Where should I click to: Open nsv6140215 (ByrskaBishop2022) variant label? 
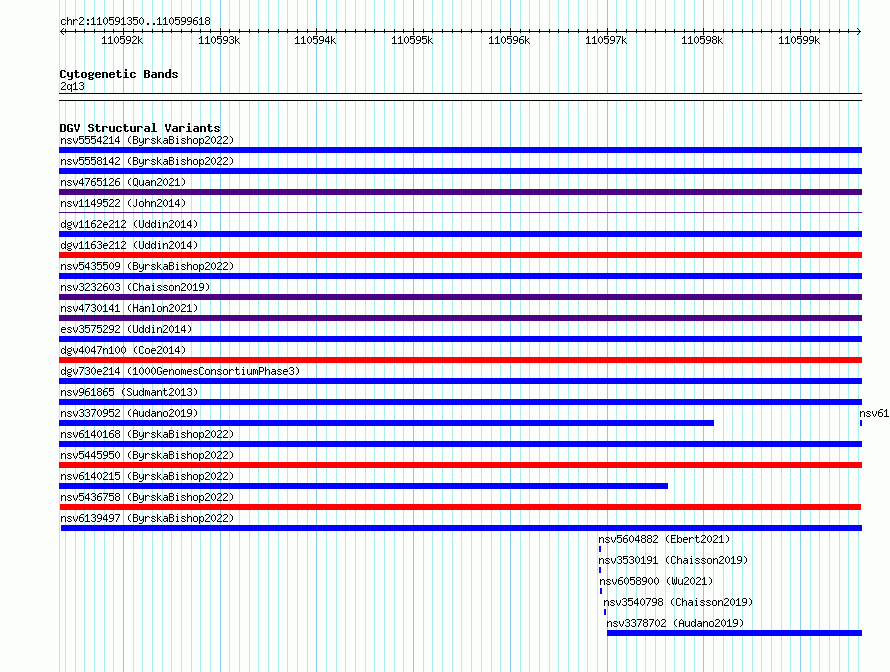point(146,476)
